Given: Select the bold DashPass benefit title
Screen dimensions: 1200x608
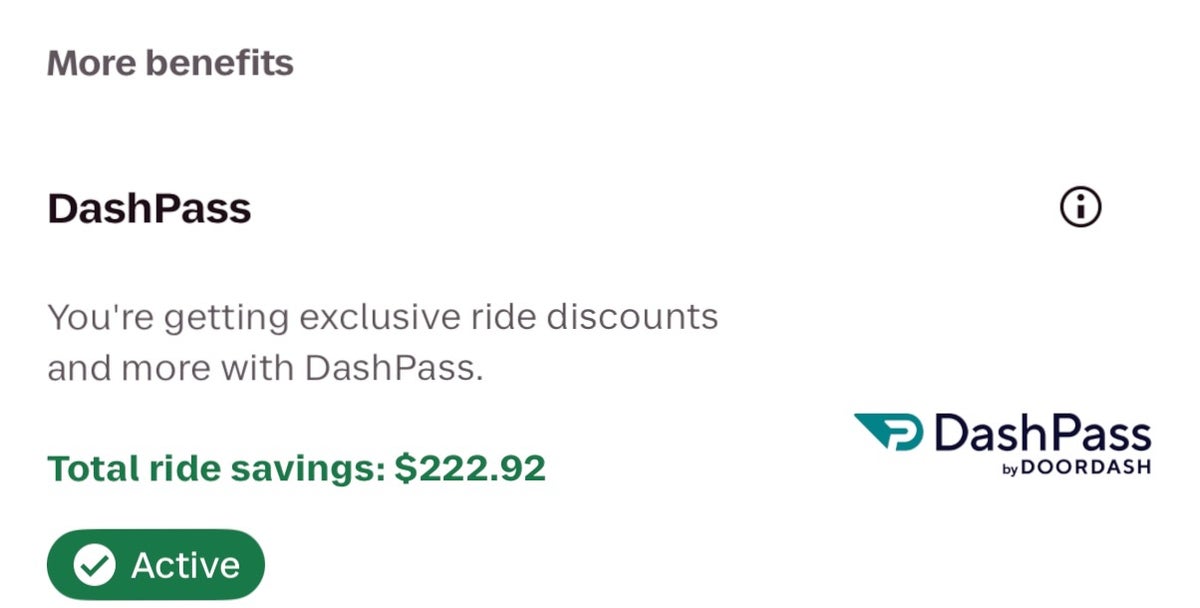Looking at the screenshot, I should [149, 209].
